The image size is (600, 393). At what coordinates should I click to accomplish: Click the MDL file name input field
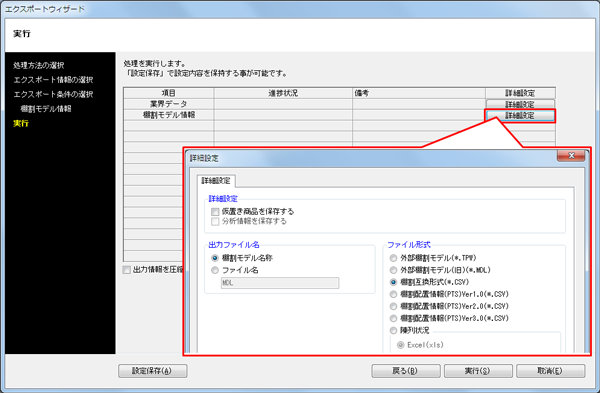click(x=280, y=283)
